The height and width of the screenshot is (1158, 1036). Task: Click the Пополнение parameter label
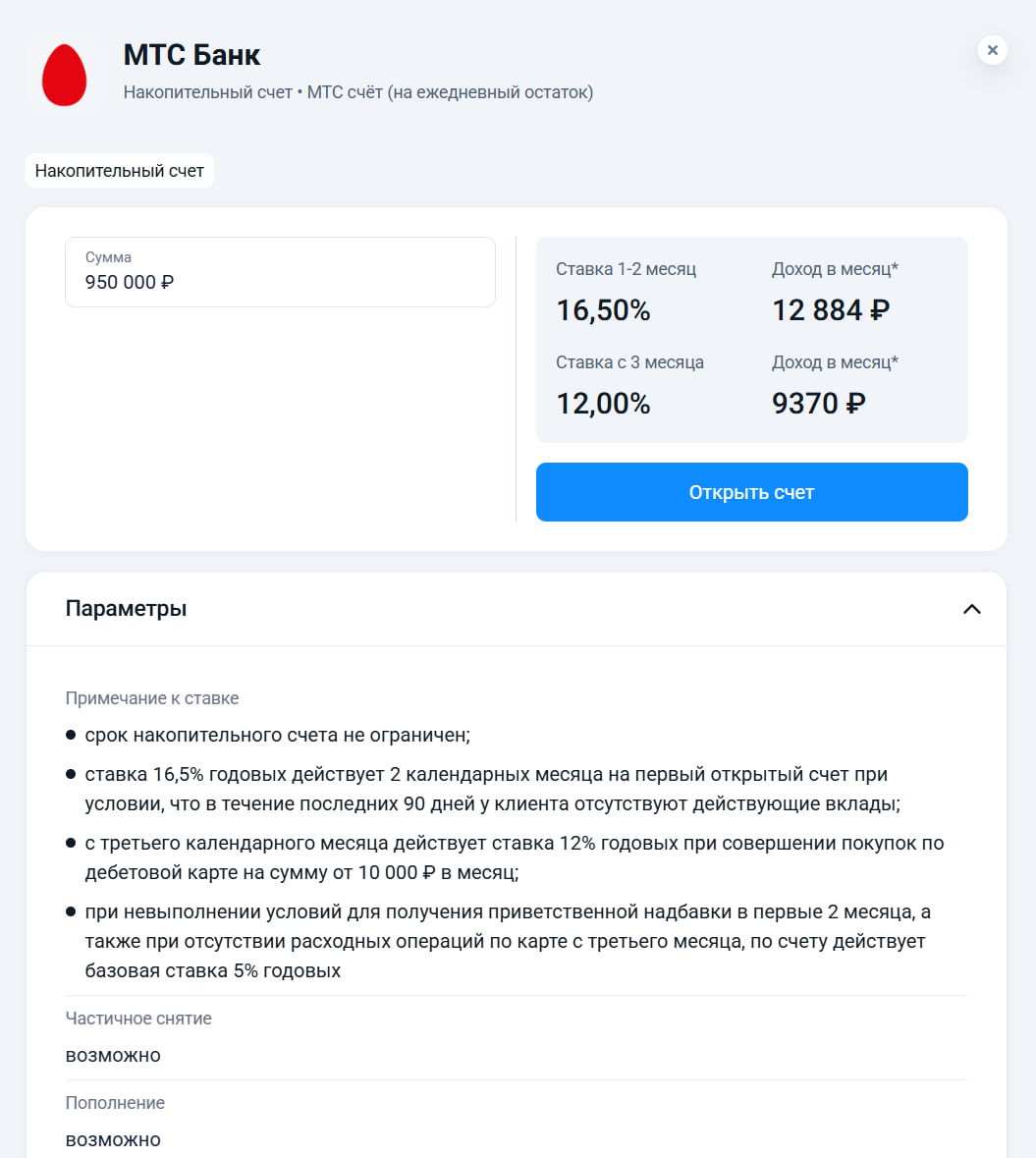point(115,1102)
